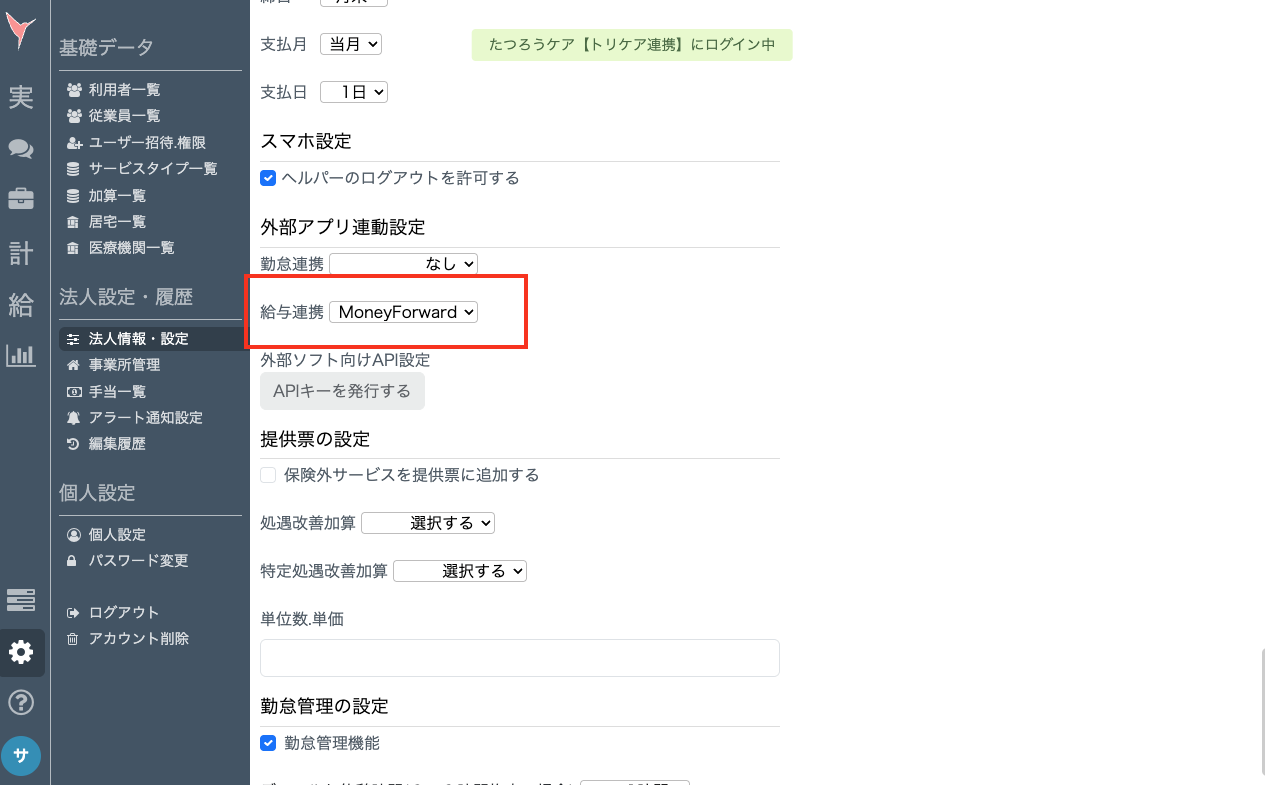Open the 支払日 dropdown showing 1日
1265x785 pixels.
click(x=353, y=91)
